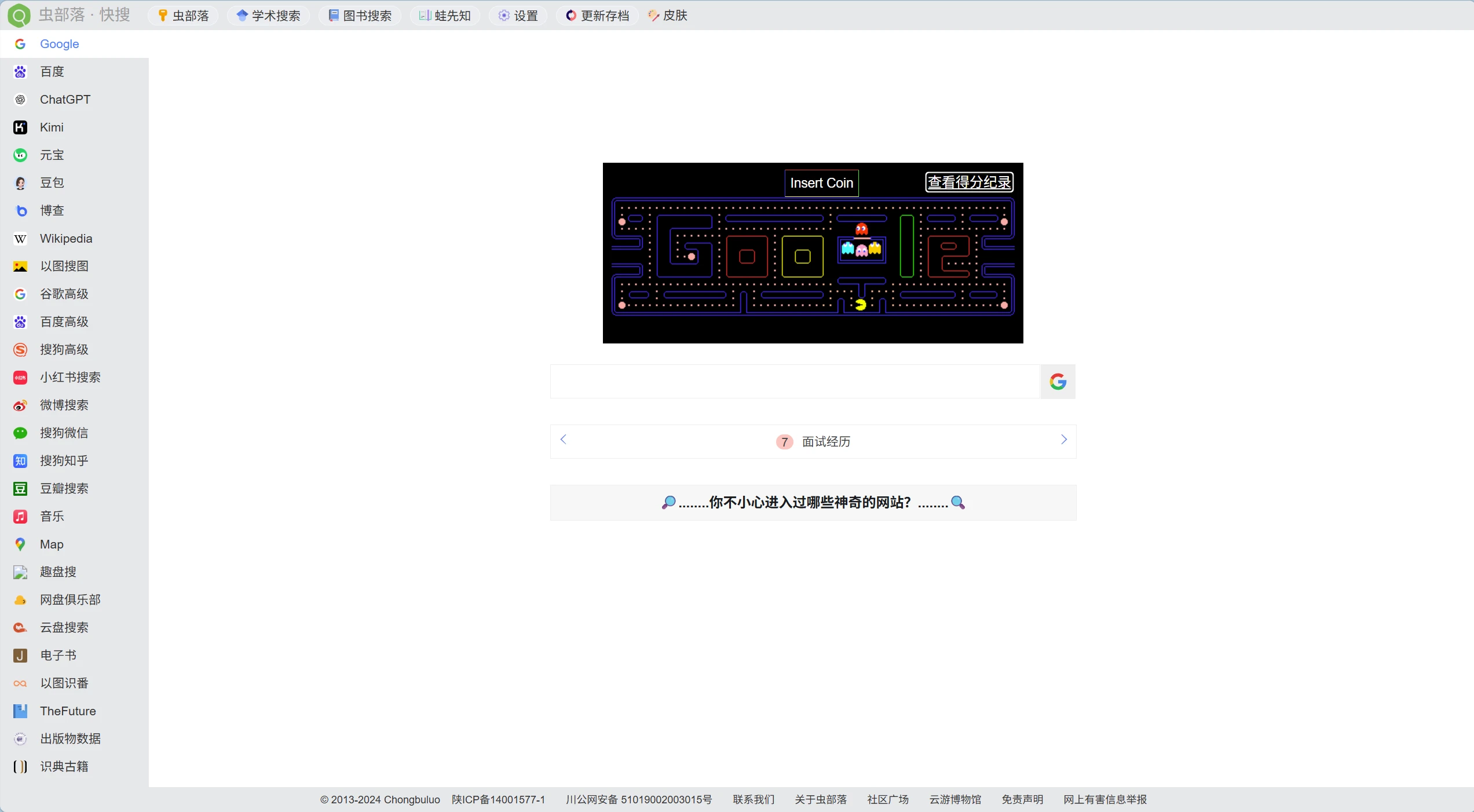This screenshot has width=1474, height=812.
Task: Open the 陕ICP备14001577-1 footer link
Action: [498, 800]
